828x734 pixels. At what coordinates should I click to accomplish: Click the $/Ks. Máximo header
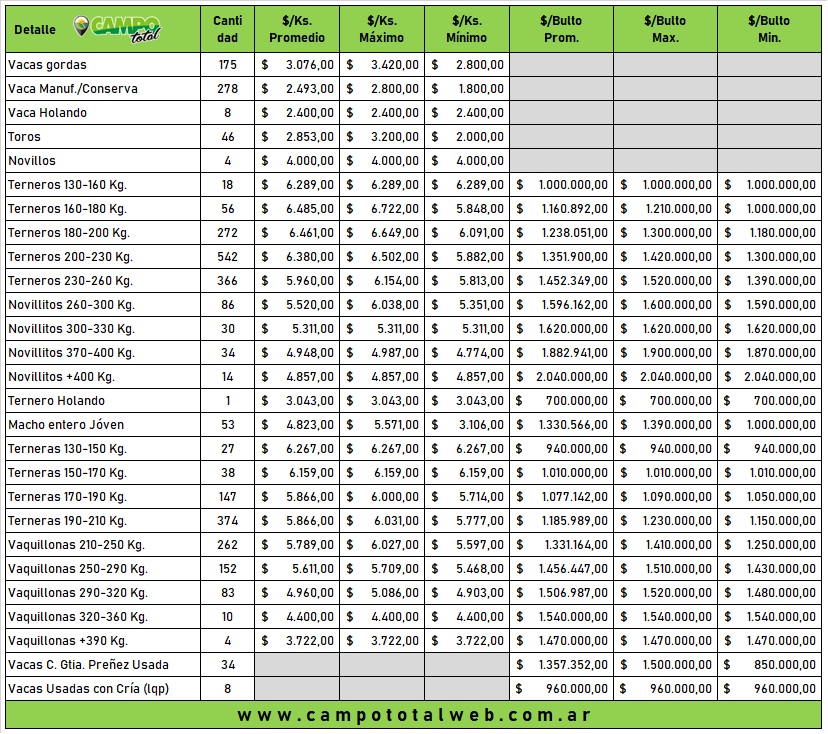[x=382, y=29]
